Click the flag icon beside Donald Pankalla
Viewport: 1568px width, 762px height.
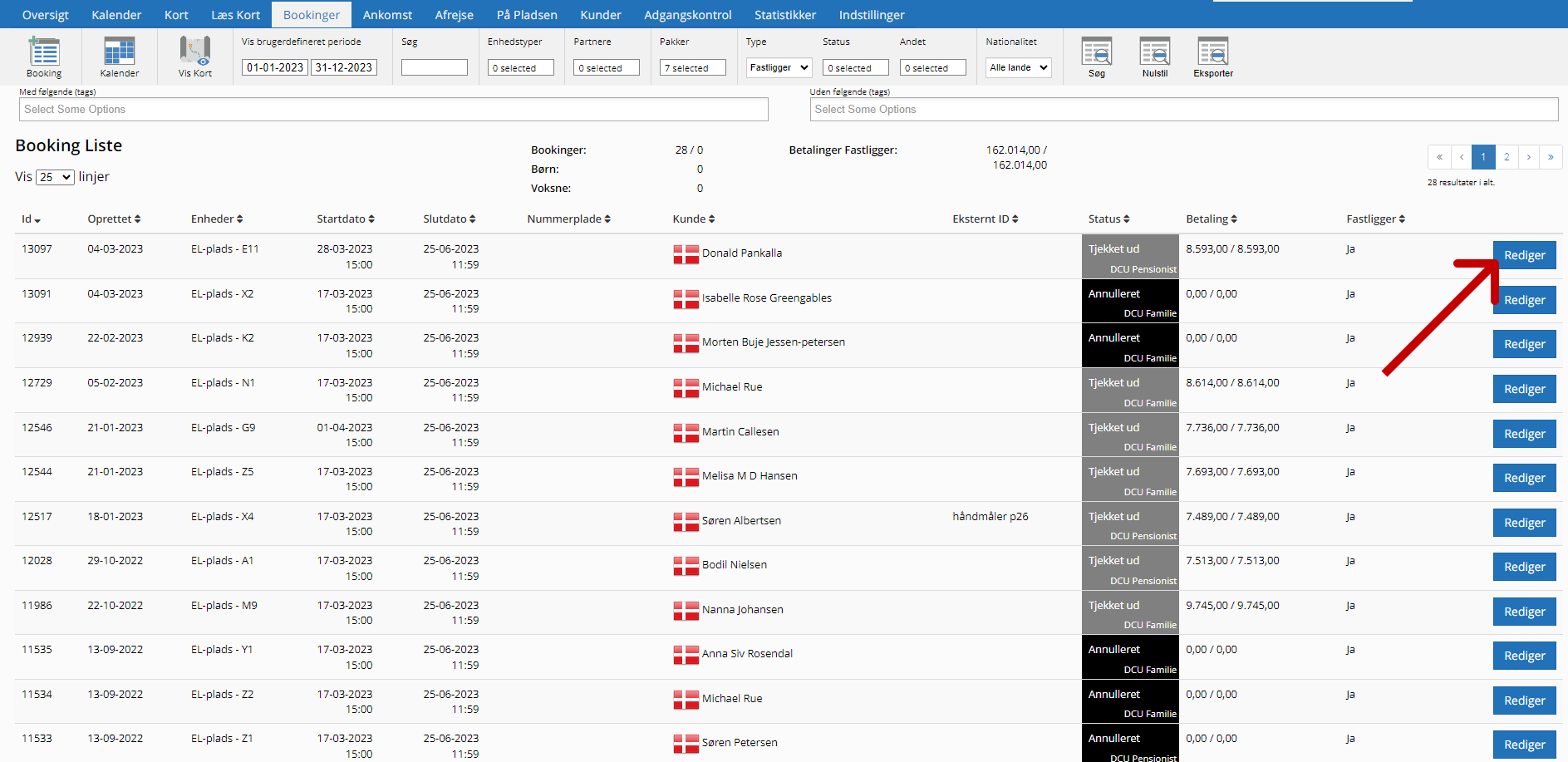tap(686, 254)
